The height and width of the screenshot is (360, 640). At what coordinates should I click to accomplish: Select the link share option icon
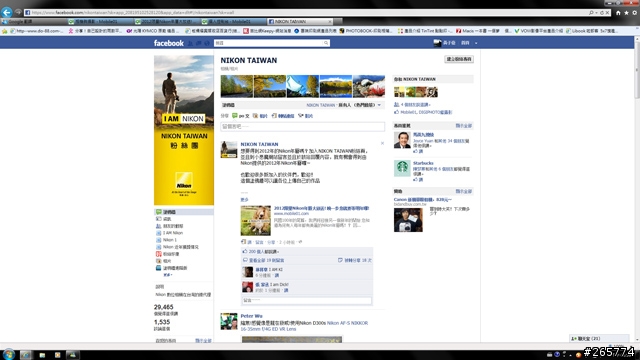(x=274, y=116)
